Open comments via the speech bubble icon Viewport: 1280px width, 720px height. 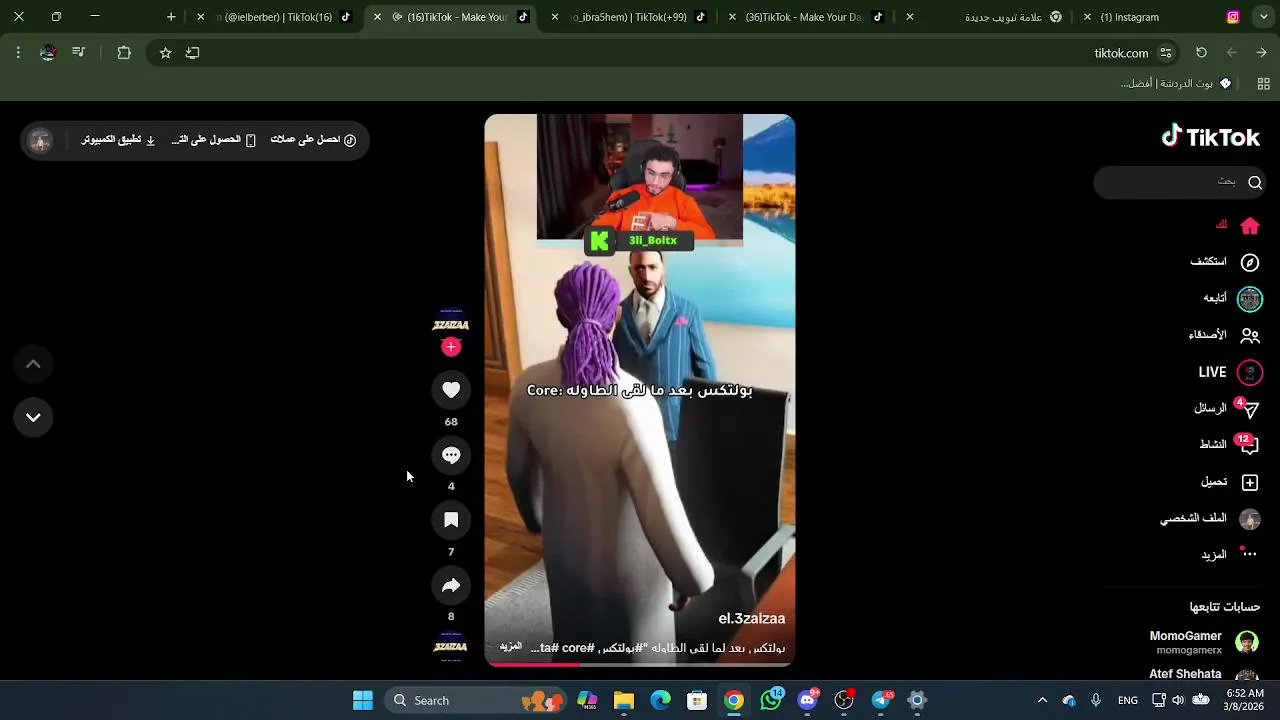pos(451,455)
